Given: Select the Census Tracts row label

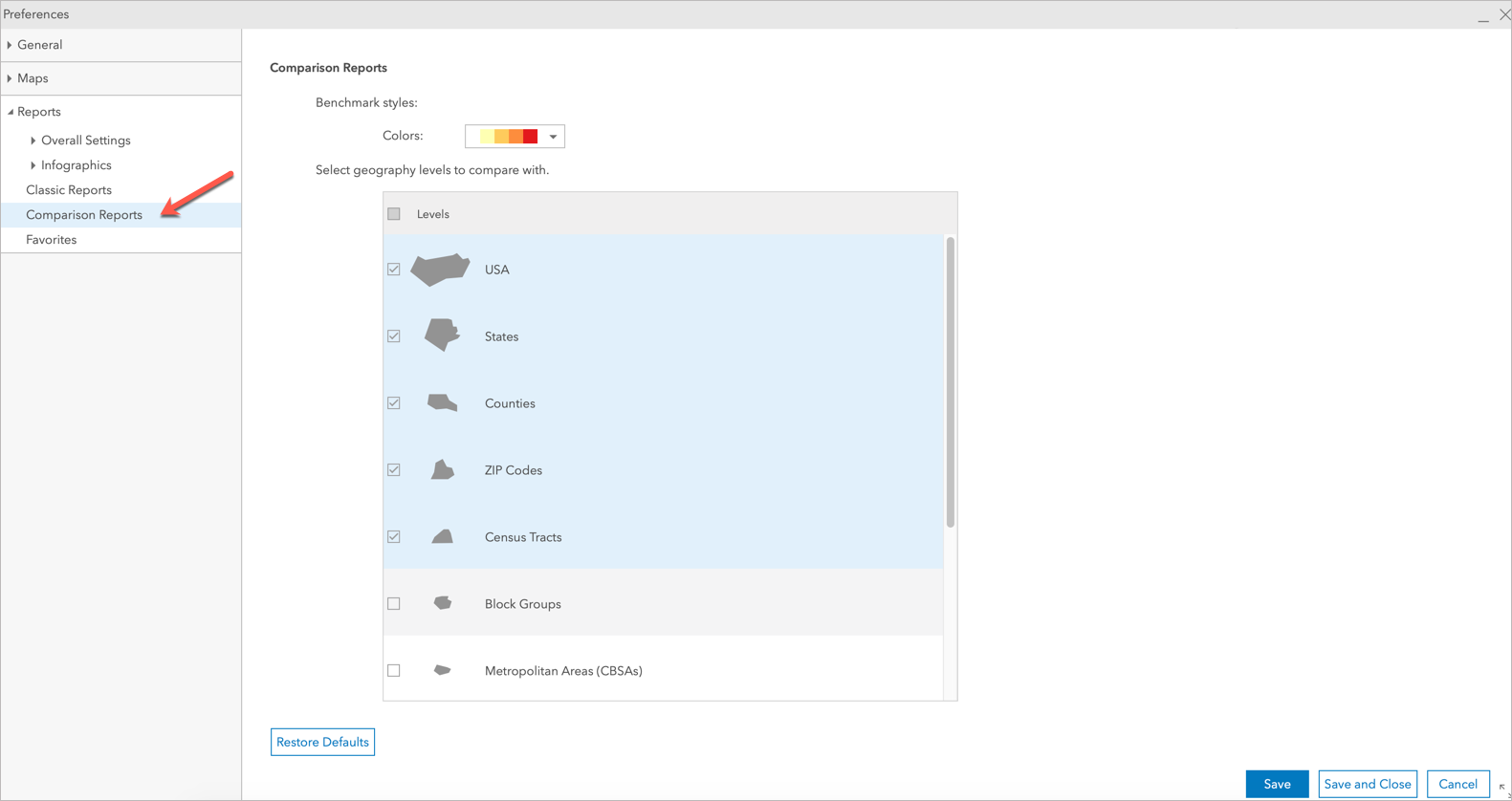Looking at the screenshot, I should [523, 537].
